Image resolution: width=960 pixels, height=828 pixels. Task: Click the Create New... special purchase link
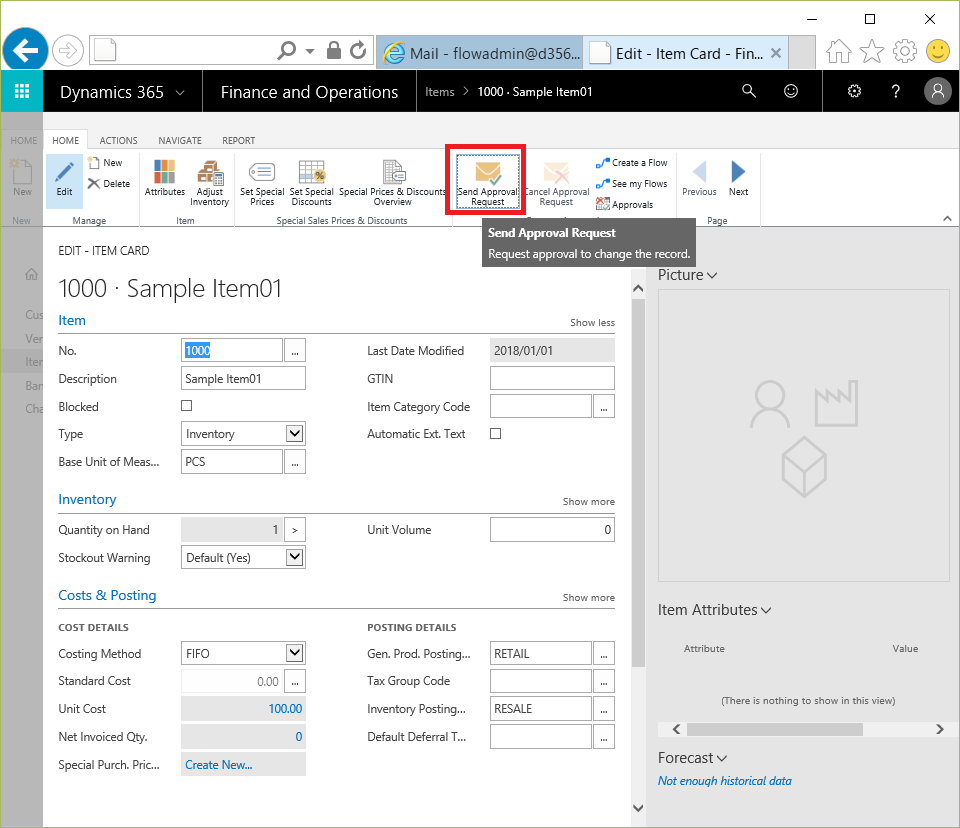coord(219,765)
